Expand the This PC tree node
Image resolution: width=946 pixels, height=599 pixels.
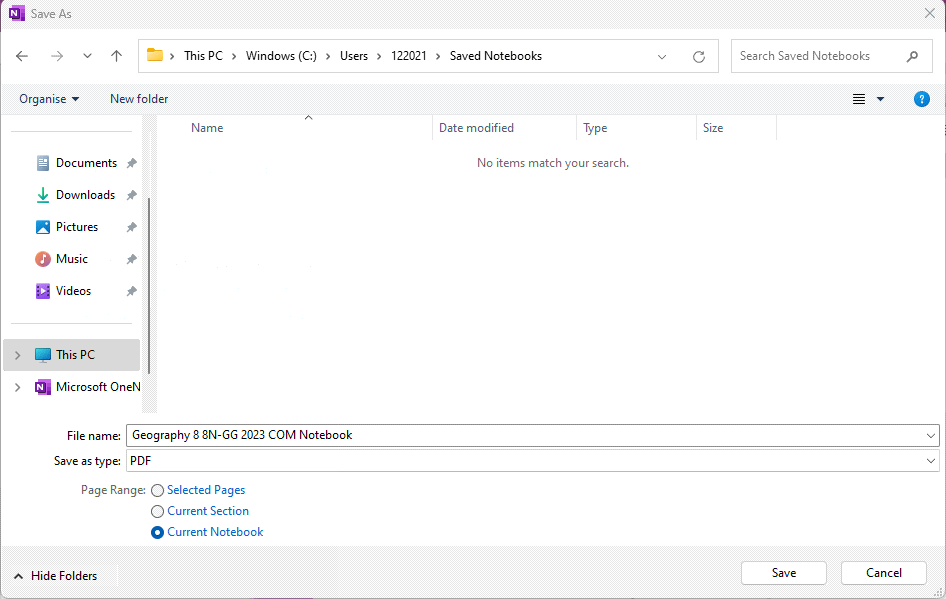coord(17,355)
